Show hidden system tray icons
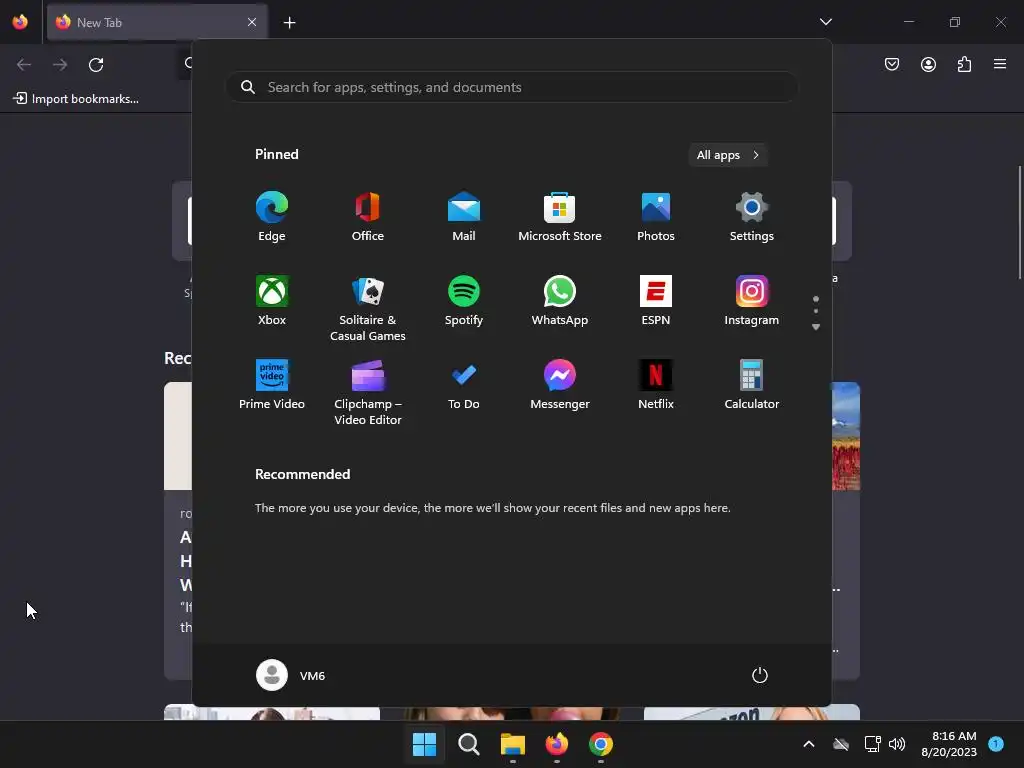This screenshot has width=1024, height=768. click(808, 744)
